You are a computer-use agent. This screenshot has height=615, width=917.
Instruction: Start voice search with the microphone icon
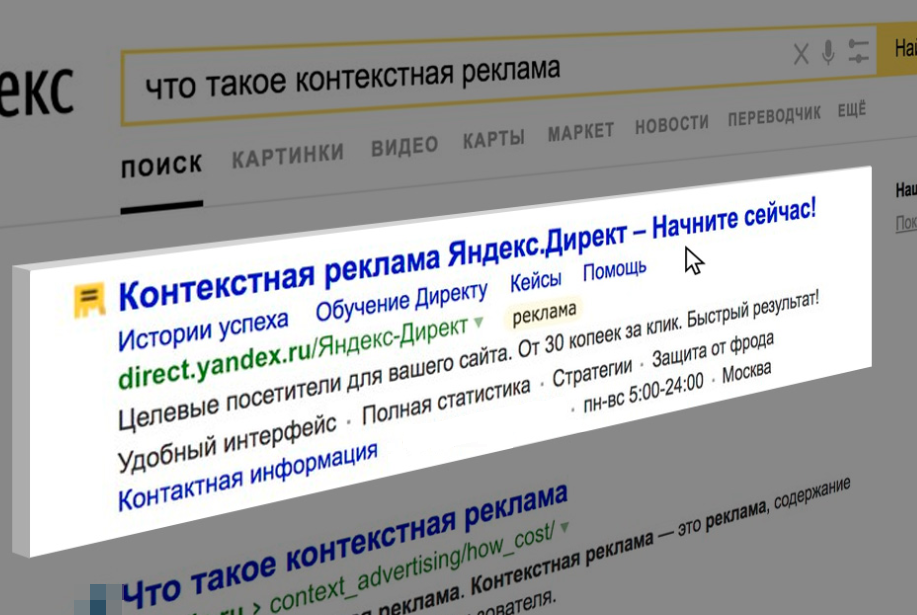pos(828,53)
